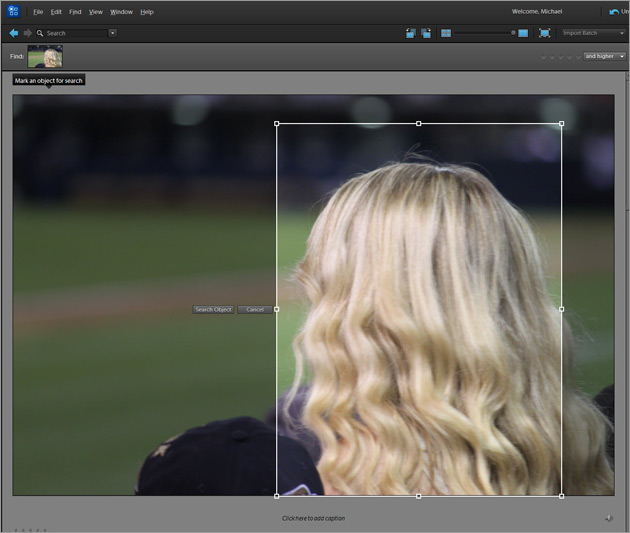Click the Search Object button
This screenshot has width=630, height=533.
[213, 310]
